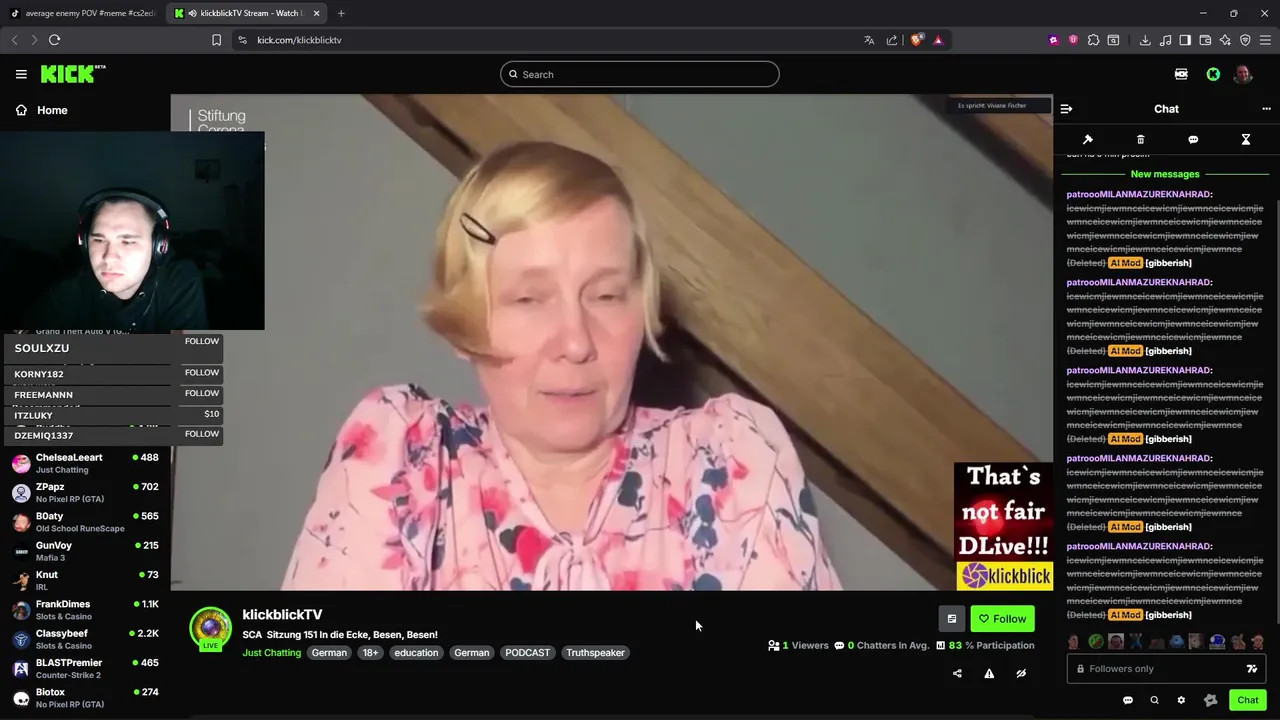Click the klickblickTV channel name
1280x720 pixels.
(282, 615)
